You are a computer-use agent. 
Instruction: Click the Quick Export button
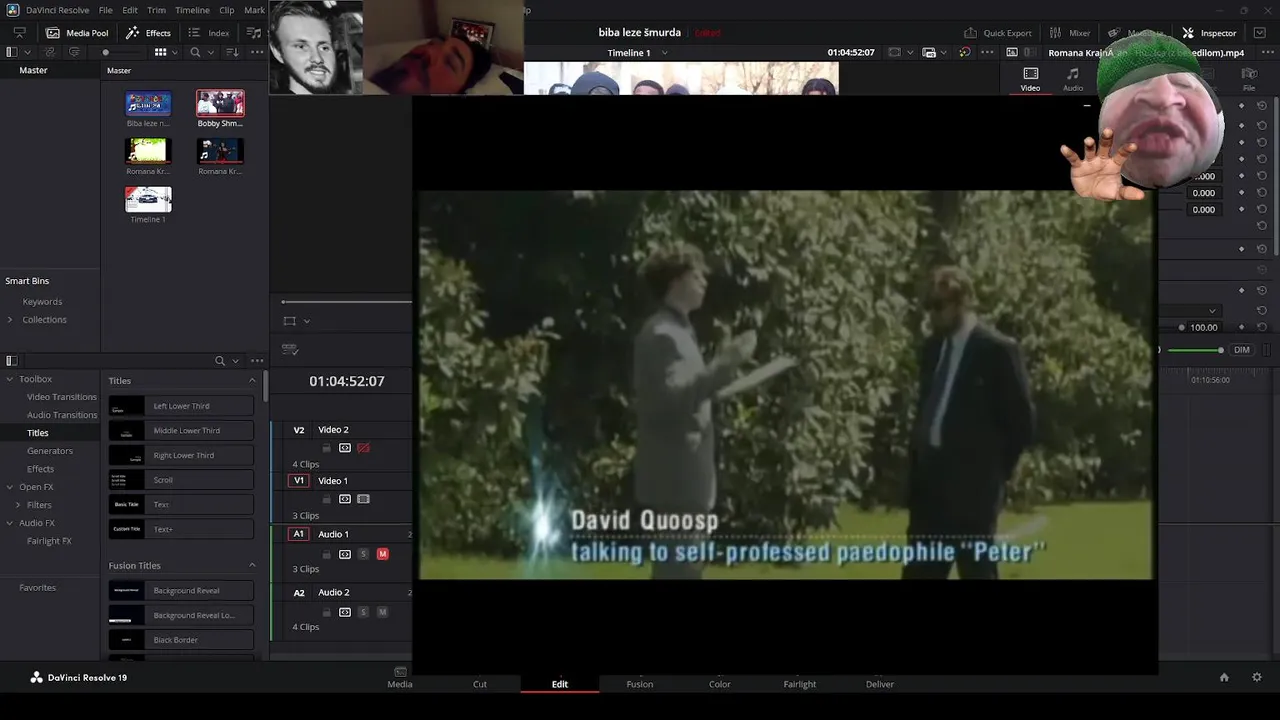tap(997, 33)
